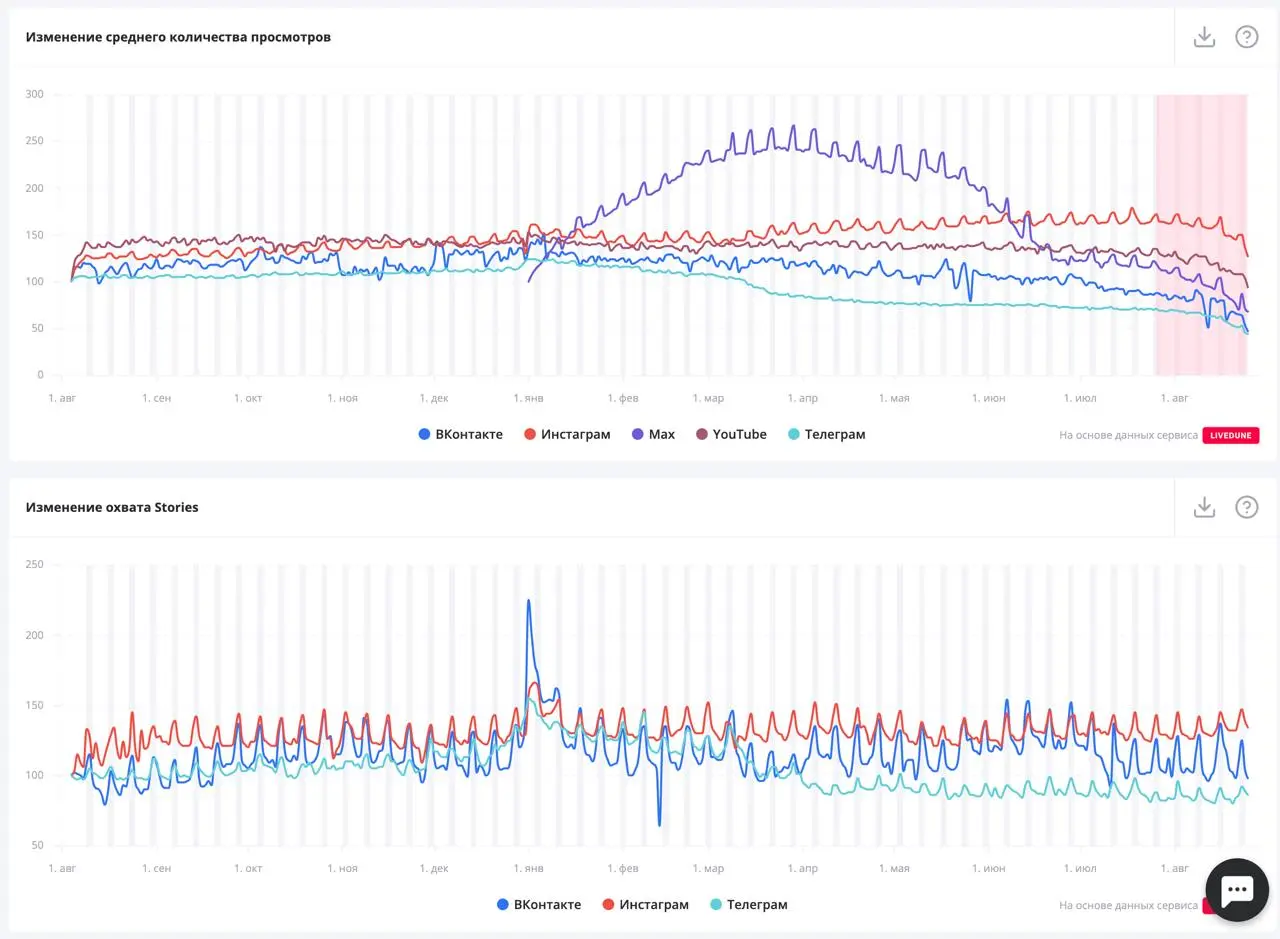Toggle ВКонтакте series in views chart legend
The height and width of the screenshot is (939, 1280).
click(x=460, y=434)
